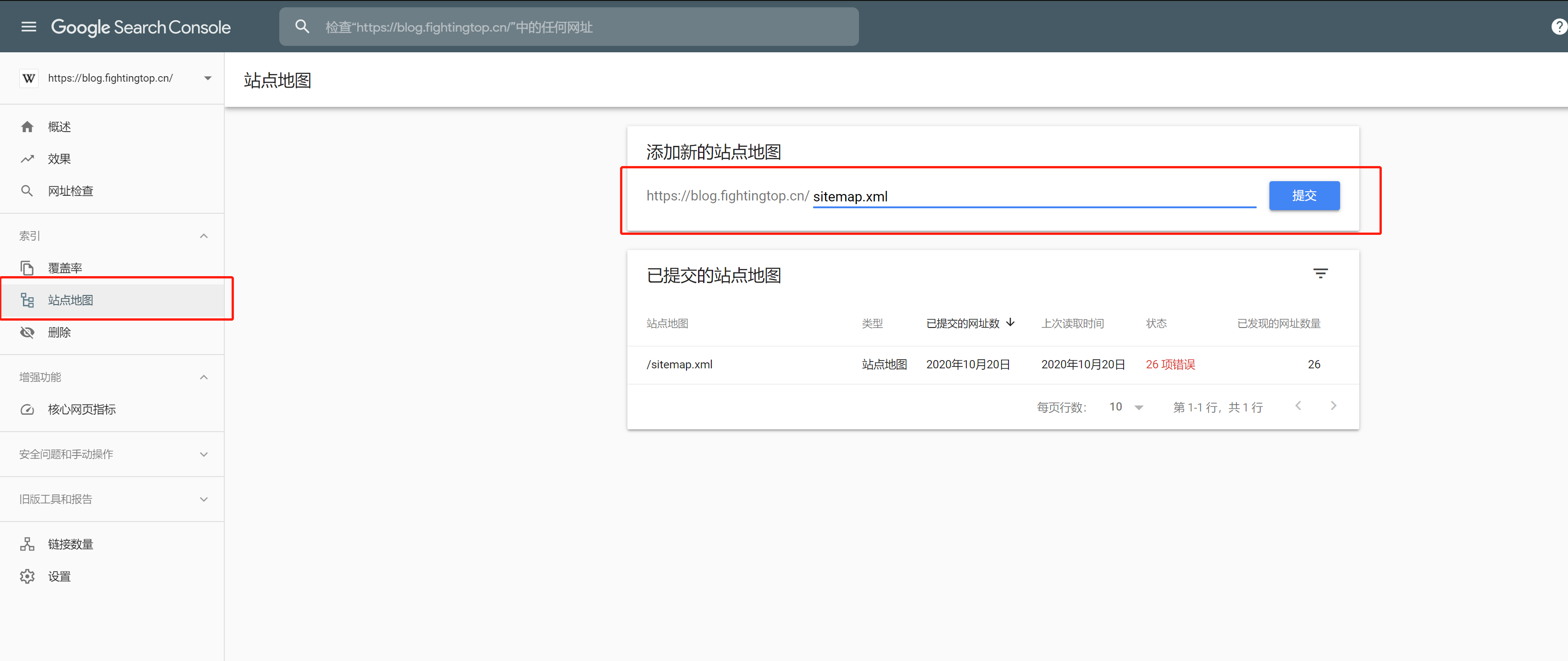Click 站点地图 column header in table
This screenshot has width=1568, height=661.
[667, 323]
